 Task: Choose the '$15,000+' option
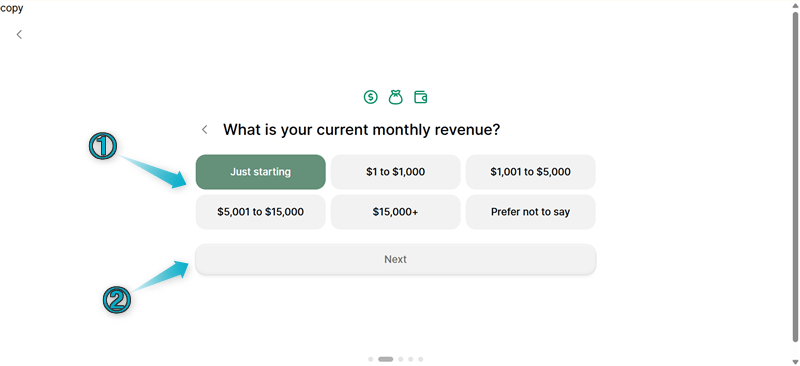point(395,212)
